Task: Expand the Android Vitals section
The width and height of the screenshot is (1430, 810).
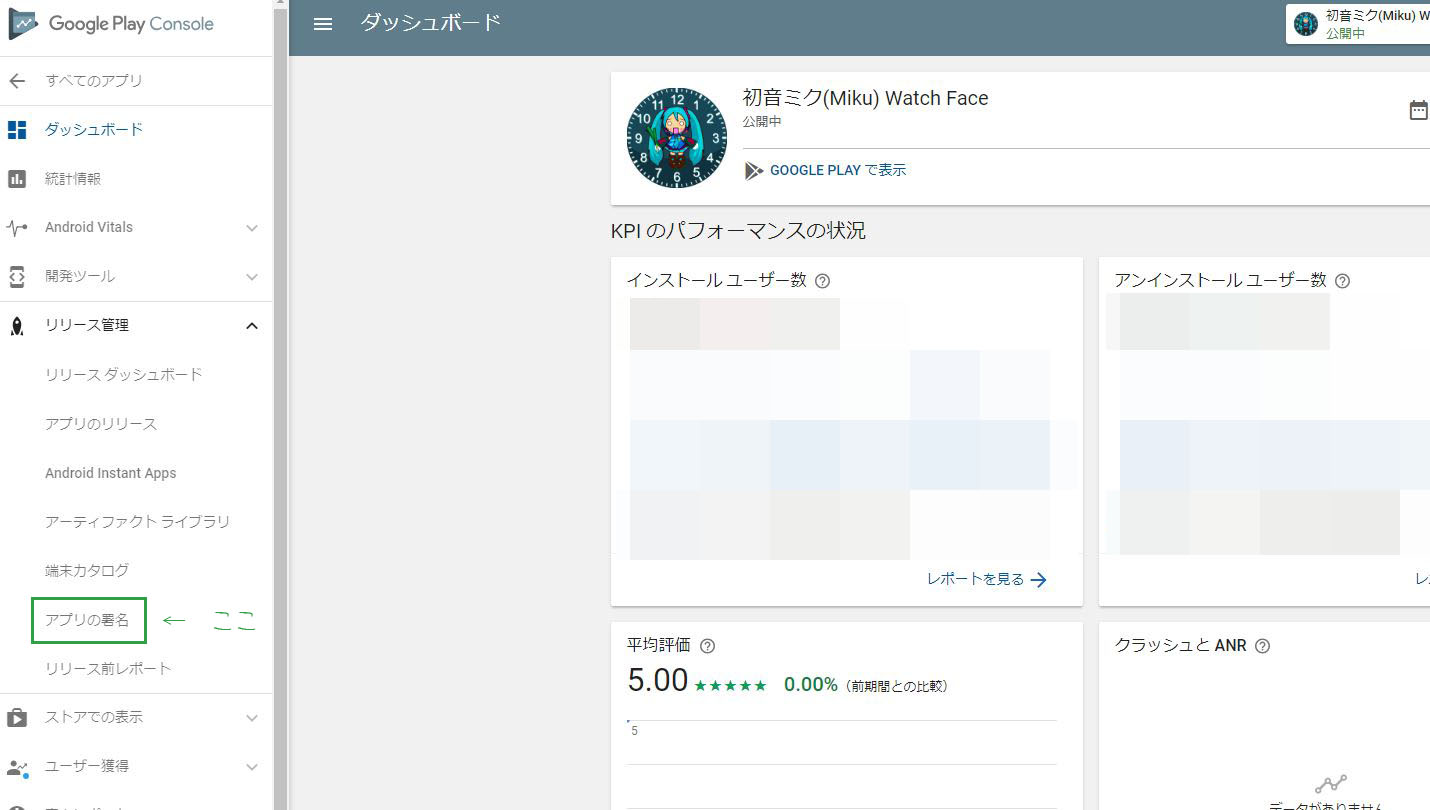Action: (251, 228)
